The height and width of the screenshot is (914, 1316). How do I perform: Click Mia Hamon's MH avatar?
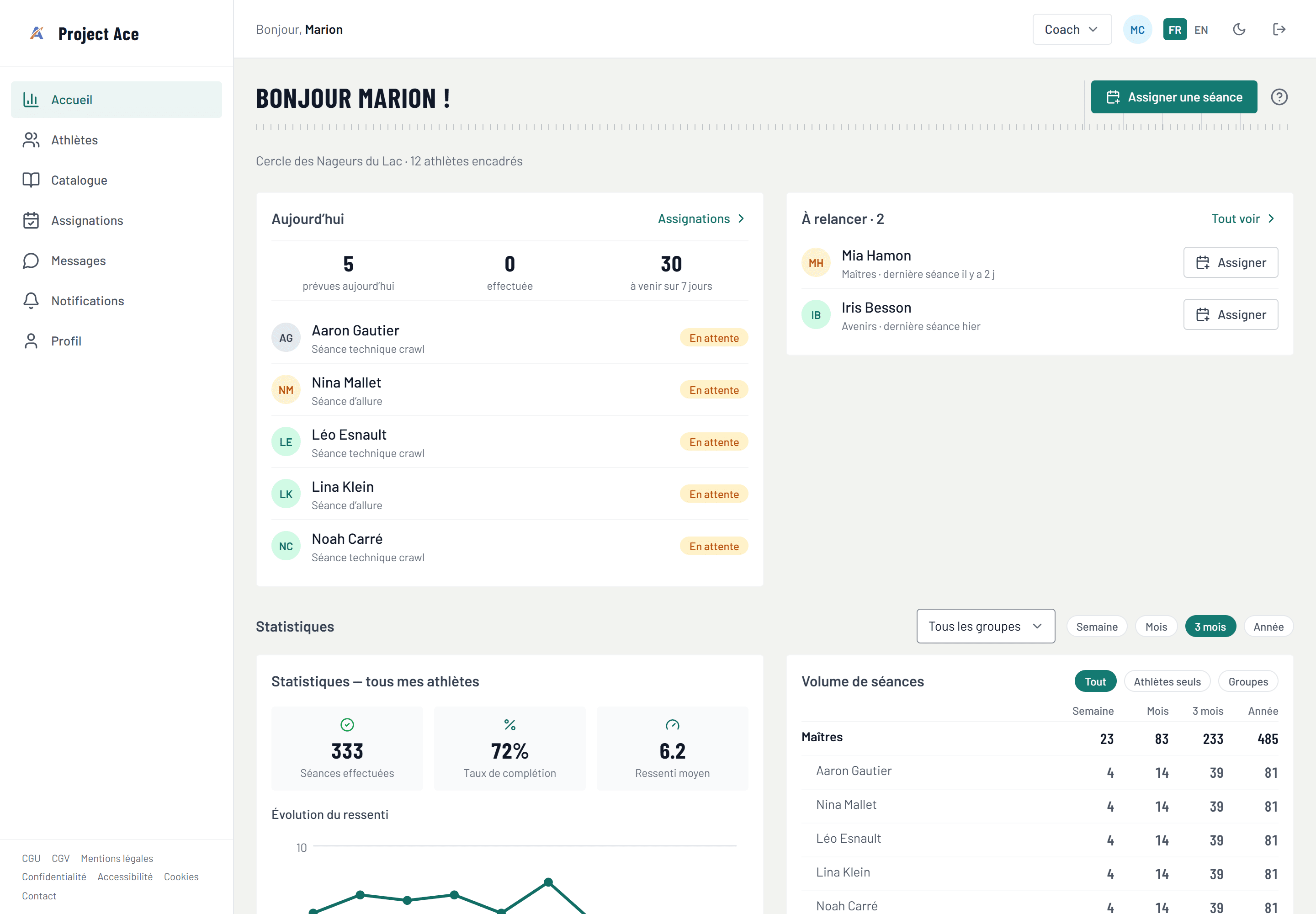click(816, 263)
